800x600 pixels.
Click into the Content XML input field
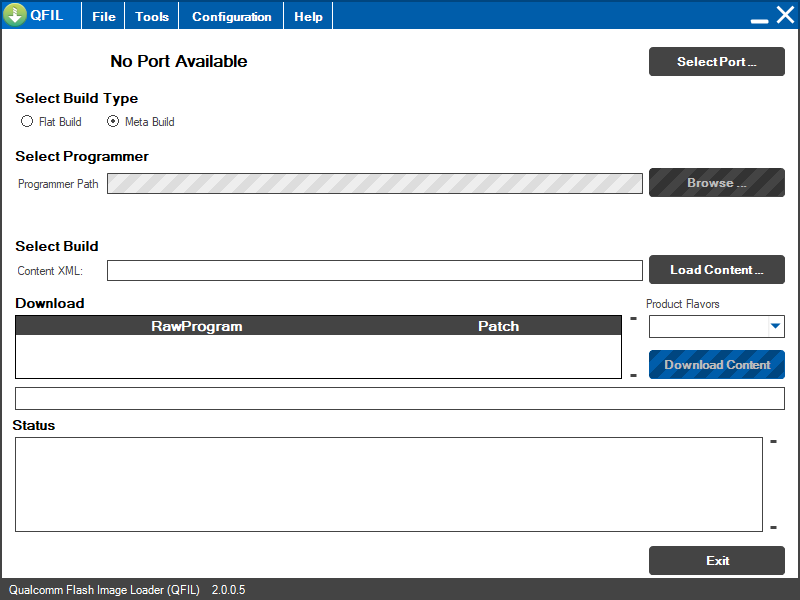tap(374, 270)
